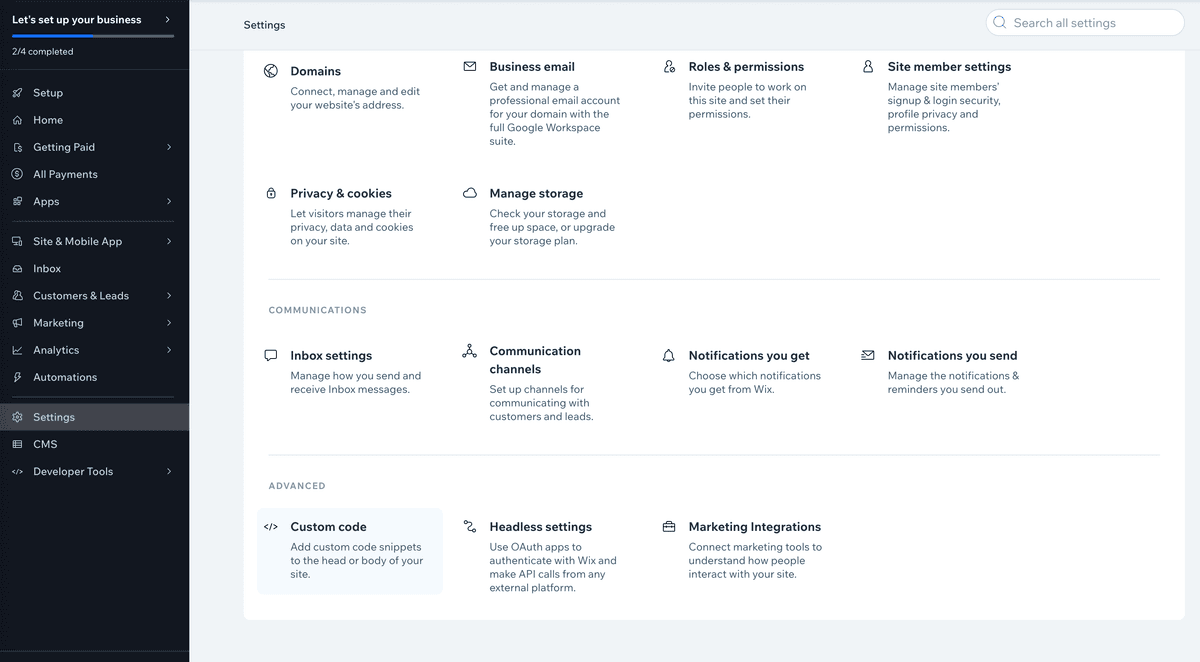Click the Marketing Integrations briefcase icon

(669, 527)
